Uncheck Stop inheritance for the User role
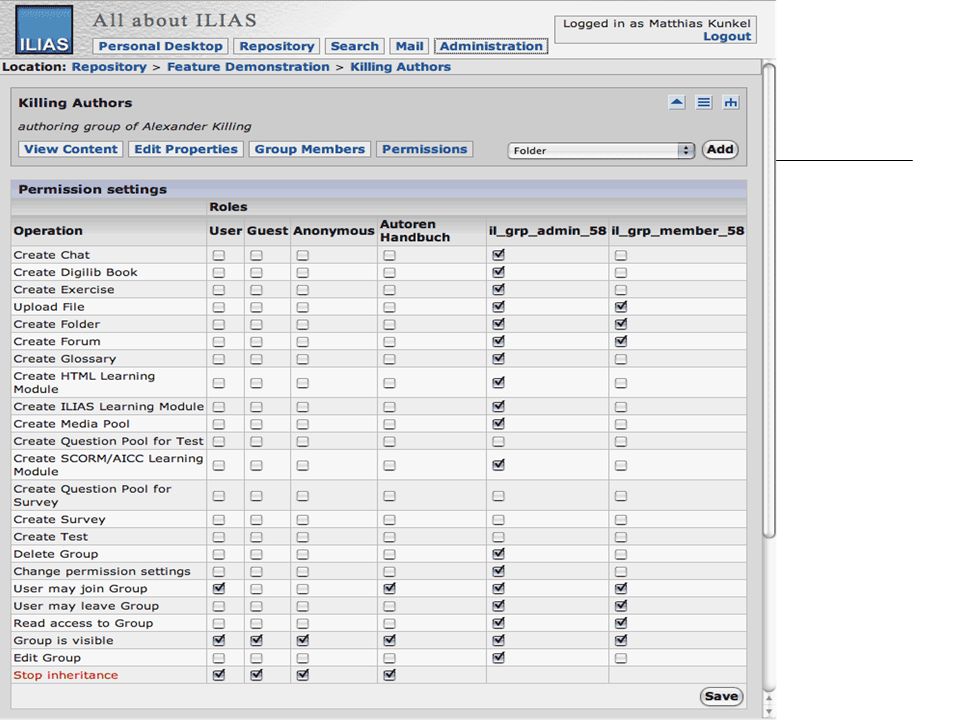Image resolution: width=960 pixels, height=720 pixels. pos(219,675)
